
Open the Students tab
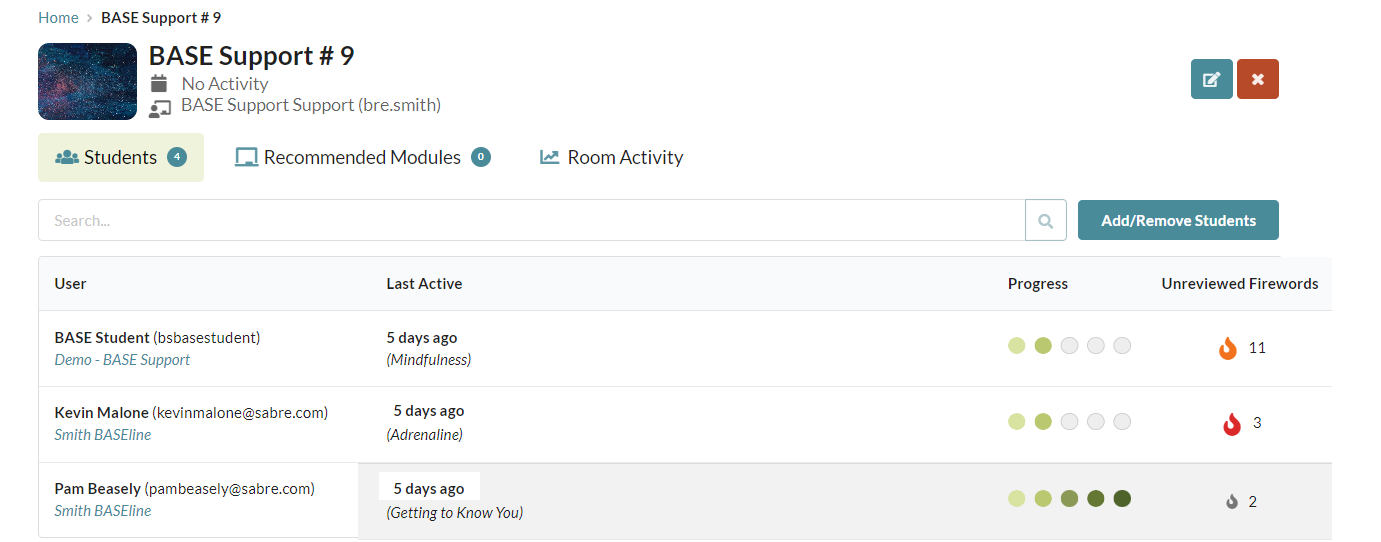click(x=121, y=157)
